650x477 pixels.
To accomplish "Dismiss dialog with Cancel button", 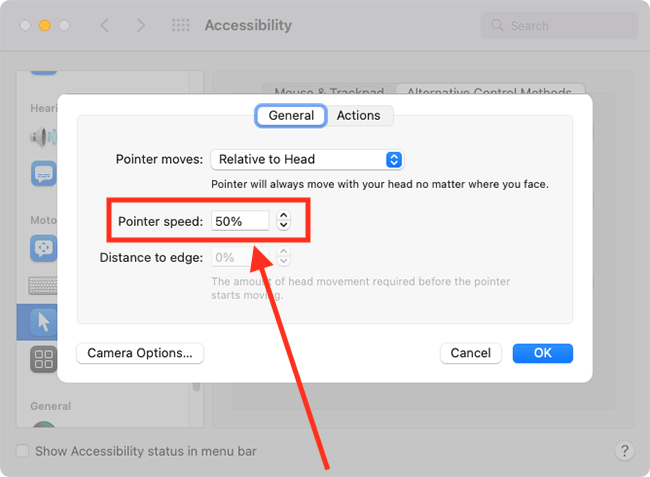I will tap(471, 353).
